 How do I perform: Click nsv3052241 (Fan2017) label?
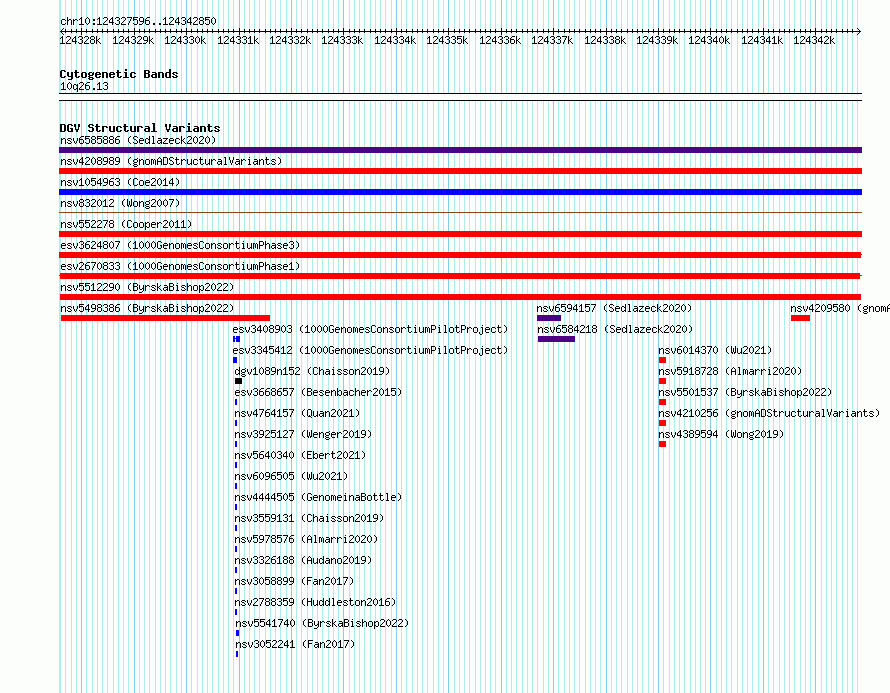click(x=295, y=644)
